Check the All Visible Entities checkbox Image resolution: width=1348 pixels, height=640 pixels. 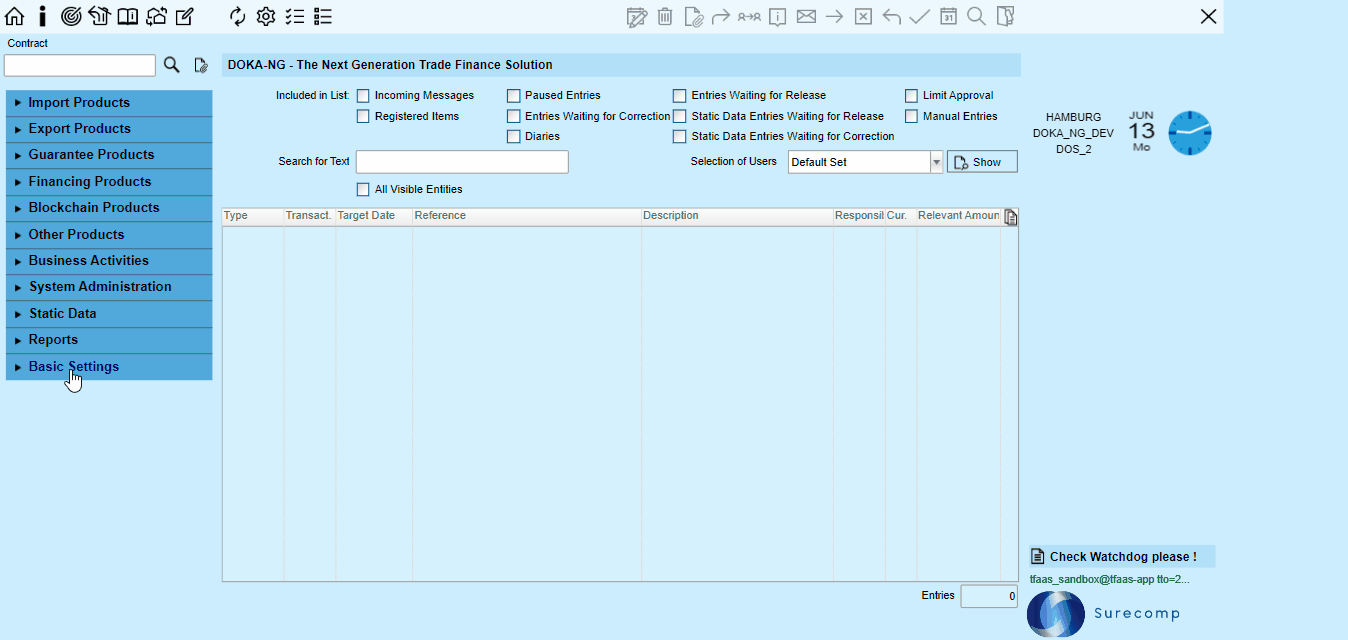click(363, 190)
